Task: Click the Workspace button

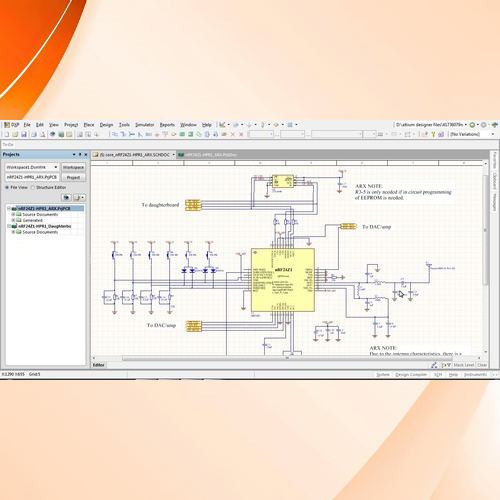Action: (x=73, y=167)
